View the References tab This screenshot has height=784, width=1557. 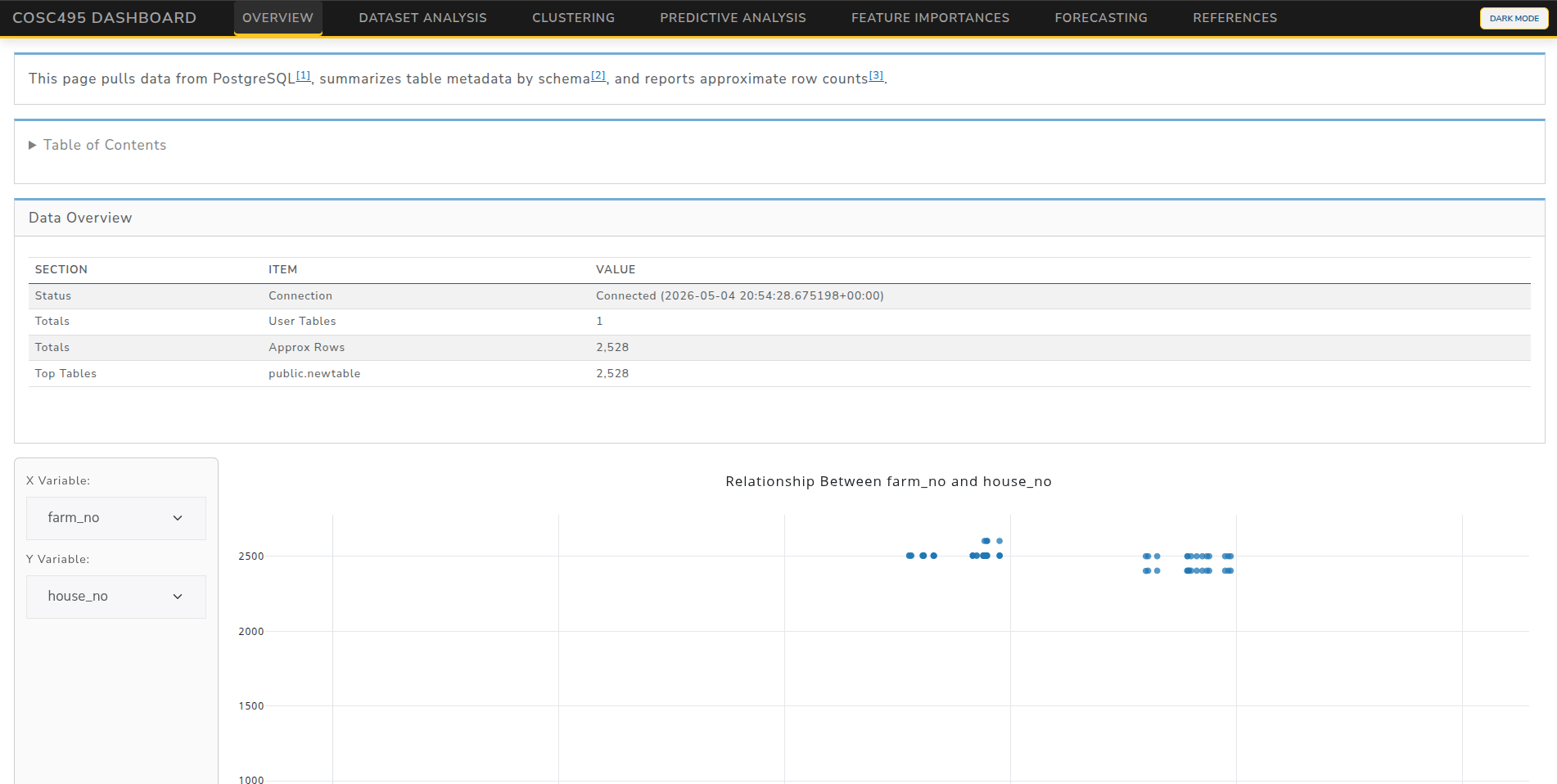pos(1234,18)
